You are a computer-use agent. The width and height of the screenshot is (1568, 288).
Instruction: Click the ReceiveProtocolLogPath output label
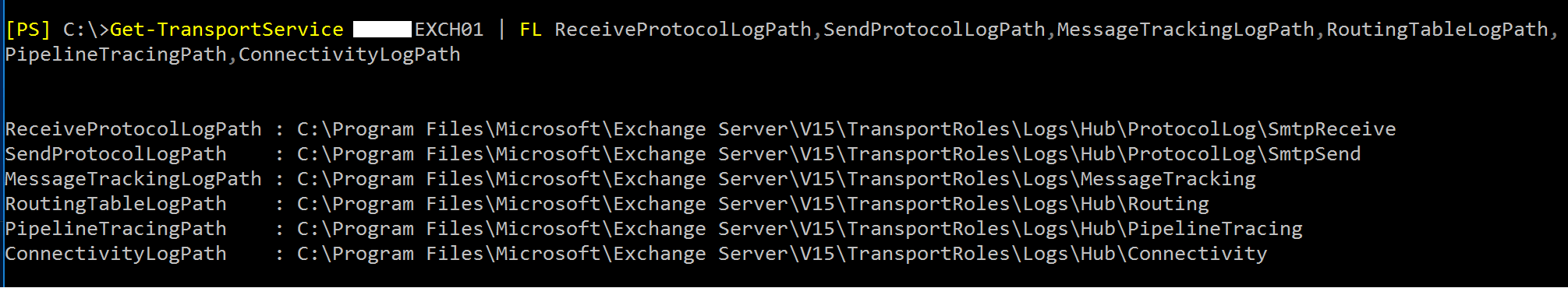tap(133, 129)
